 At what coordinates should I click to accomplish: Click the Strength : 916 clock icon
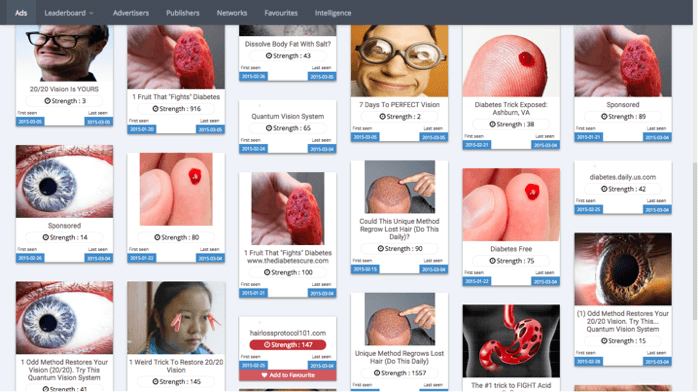(155, 109)
